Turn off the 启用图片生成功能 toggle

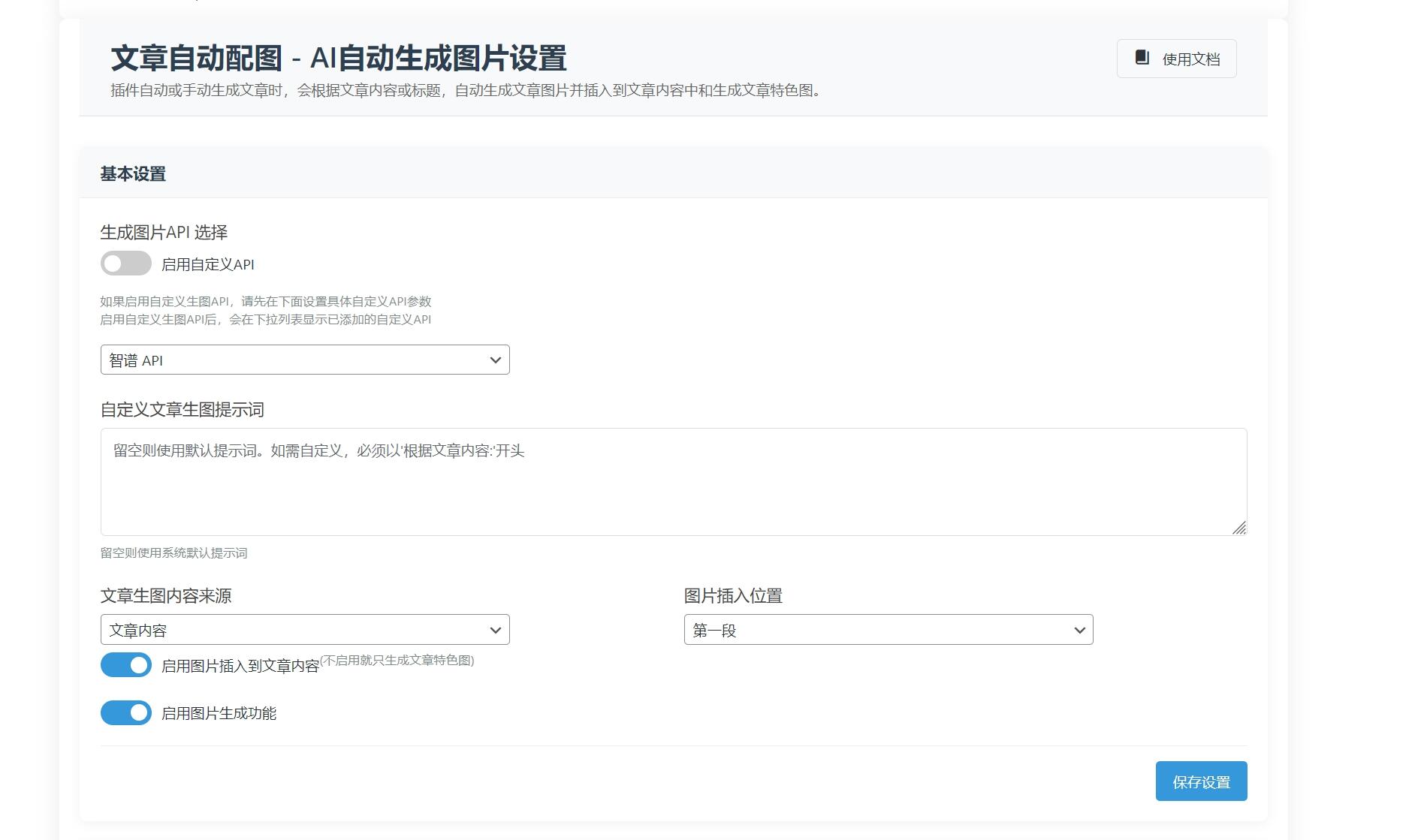pos(126,712)
